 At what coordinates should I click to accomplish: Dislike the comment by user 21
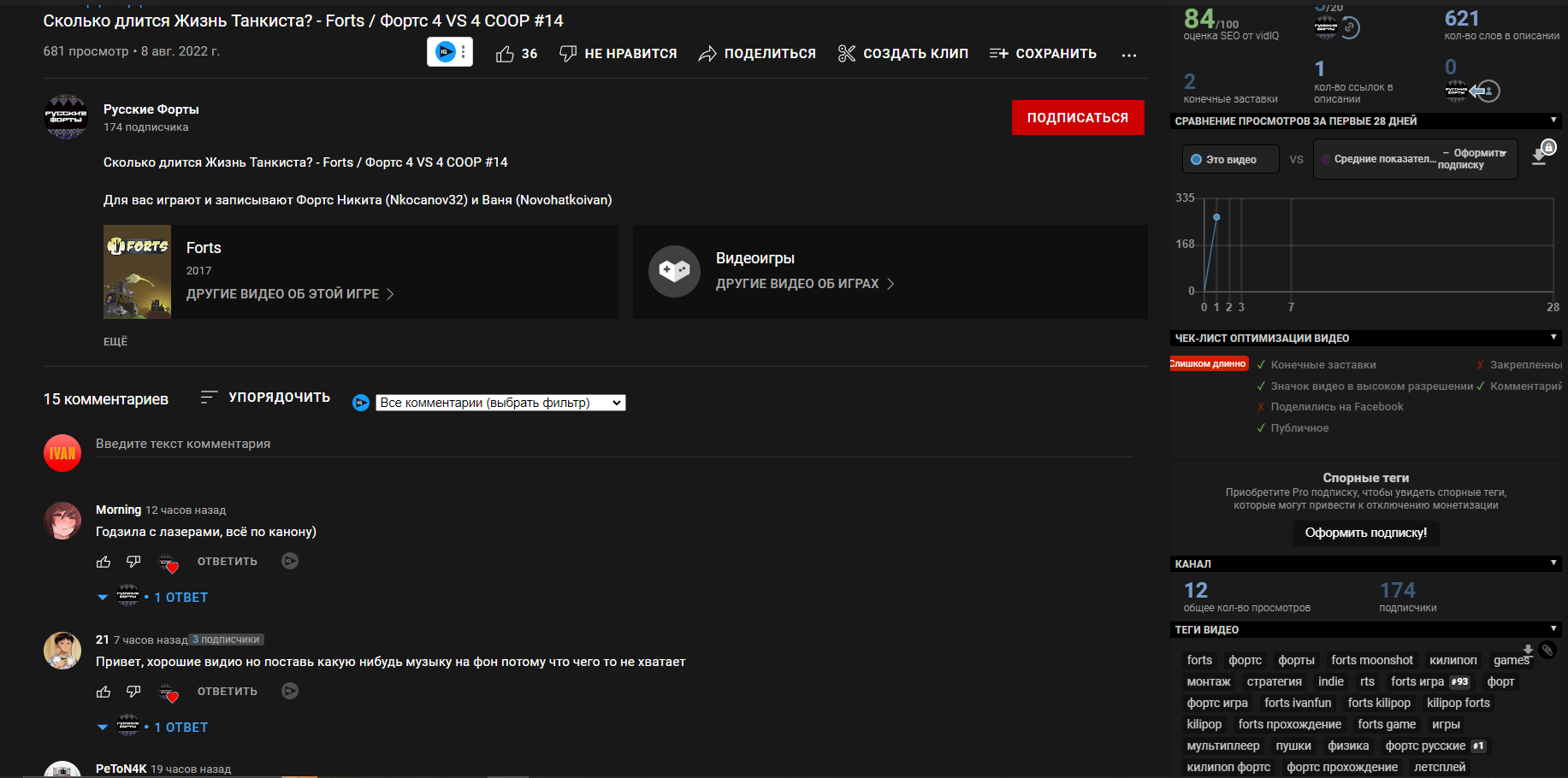(x=133, y=692)
